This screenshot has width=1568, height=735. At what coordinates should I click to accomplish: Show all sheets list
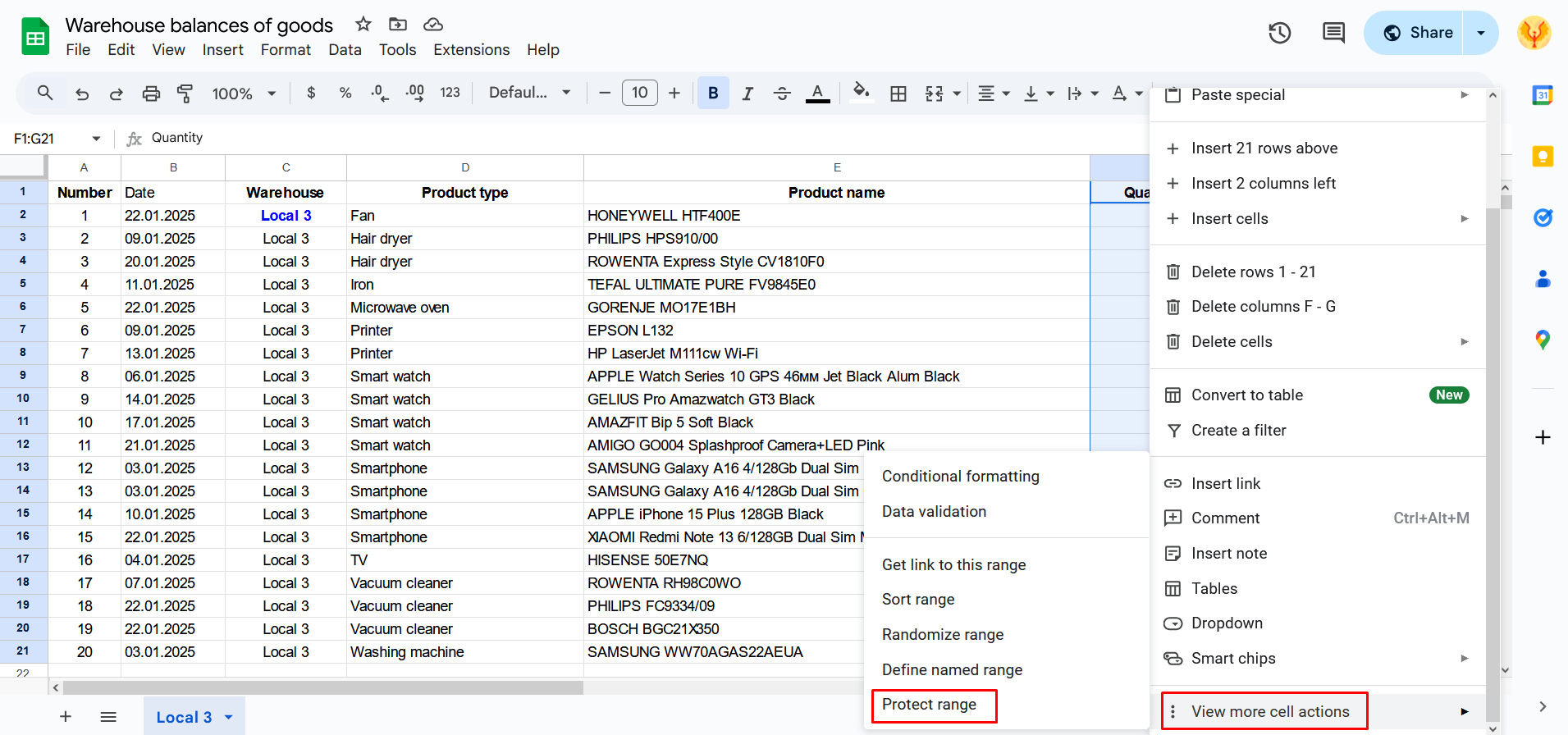(108, 717)
